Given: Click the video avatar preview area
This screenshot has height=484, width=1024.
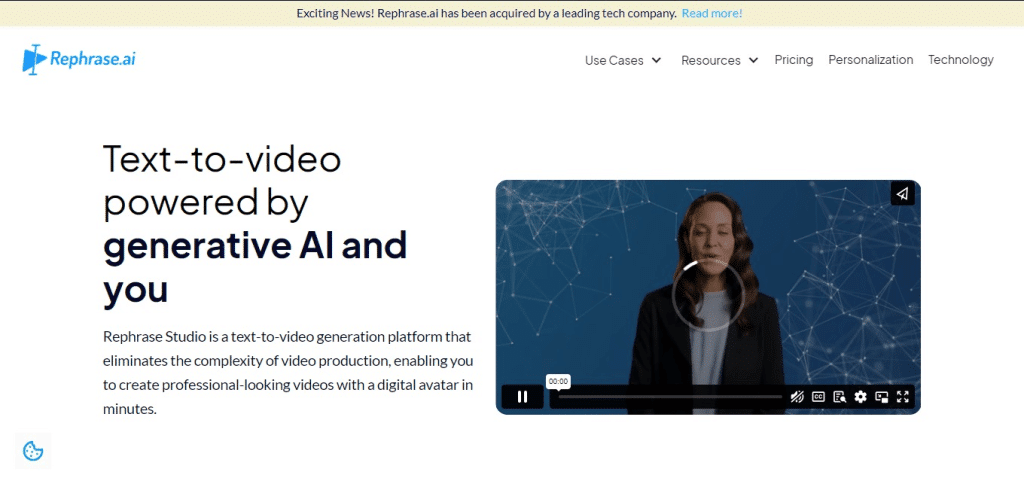Looking at the screenshot, I should click(708, 287).
